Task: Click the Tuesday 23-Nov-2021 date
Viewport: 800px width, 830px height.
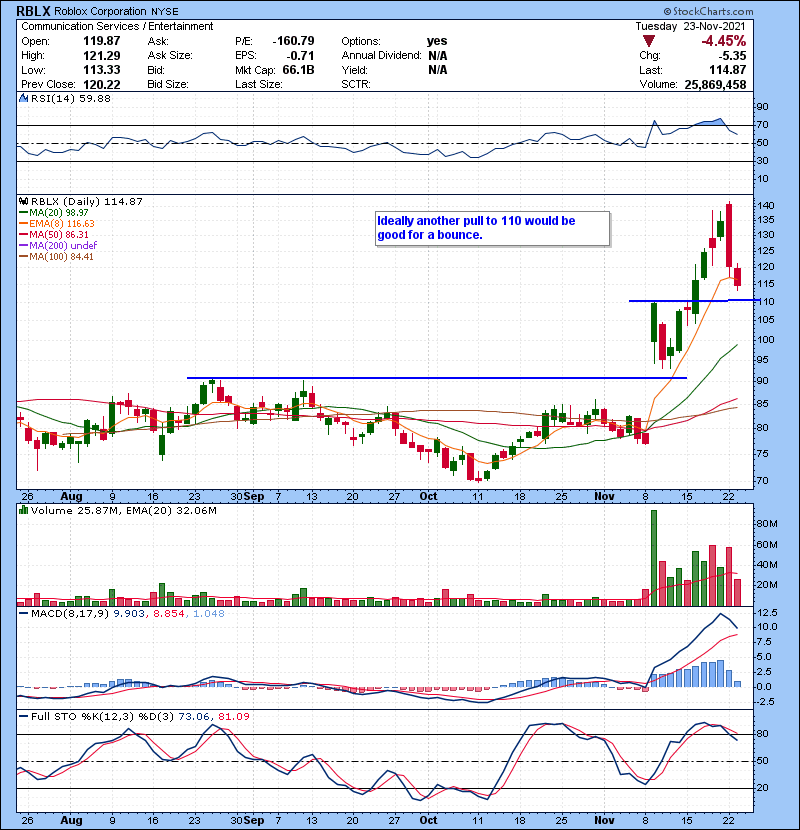Action: [x=690, y=26]
